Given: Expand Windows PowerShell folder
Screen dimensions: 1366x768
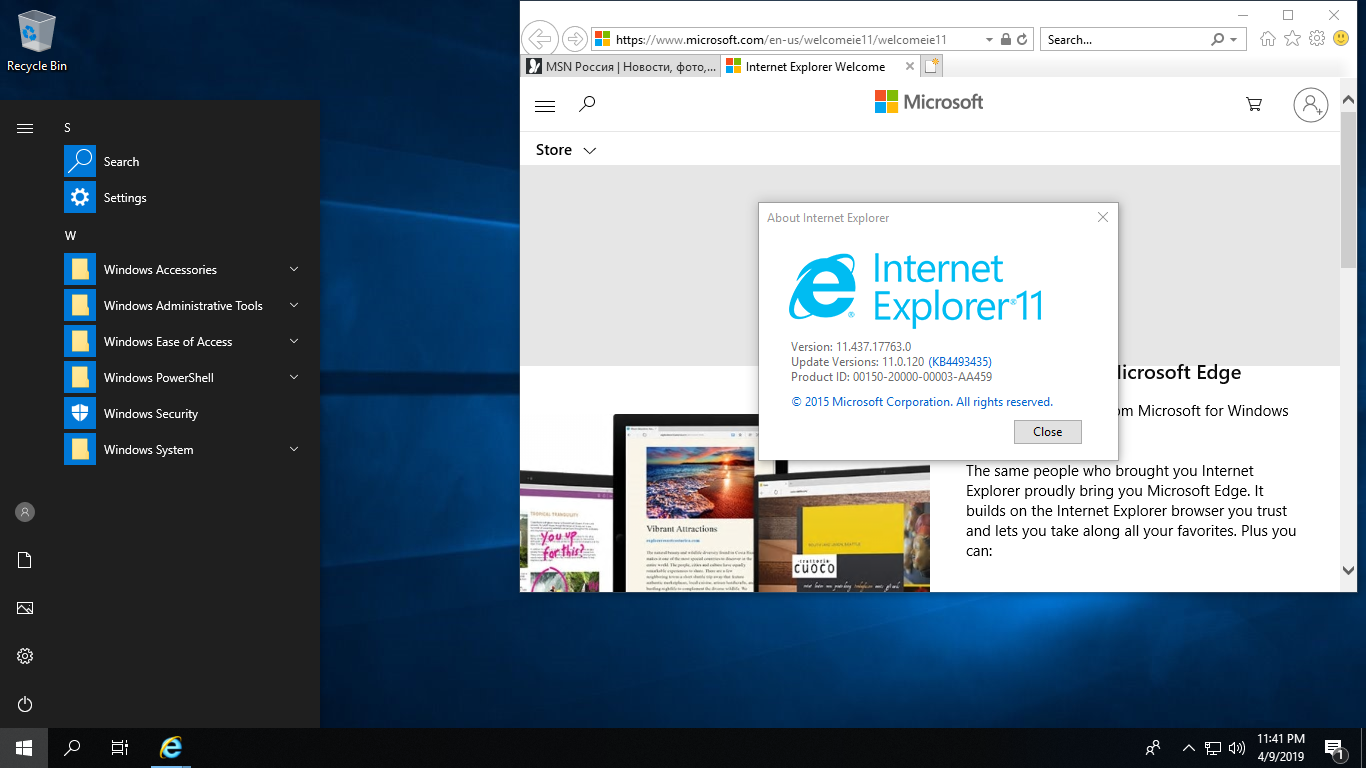Looking at the screenshot, I should [x=182, y=378].
